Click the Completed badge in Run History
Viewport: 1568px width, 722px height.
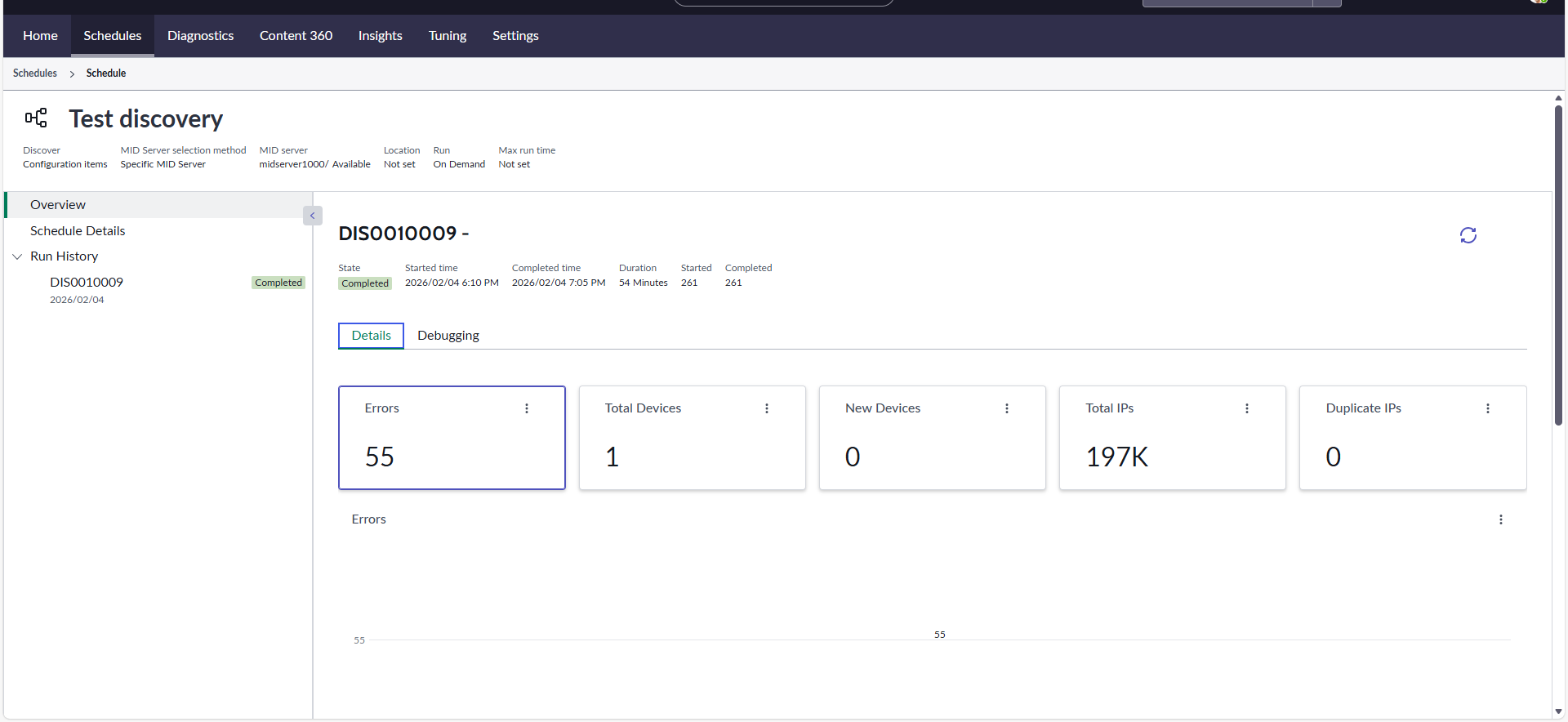coord(278,283)
